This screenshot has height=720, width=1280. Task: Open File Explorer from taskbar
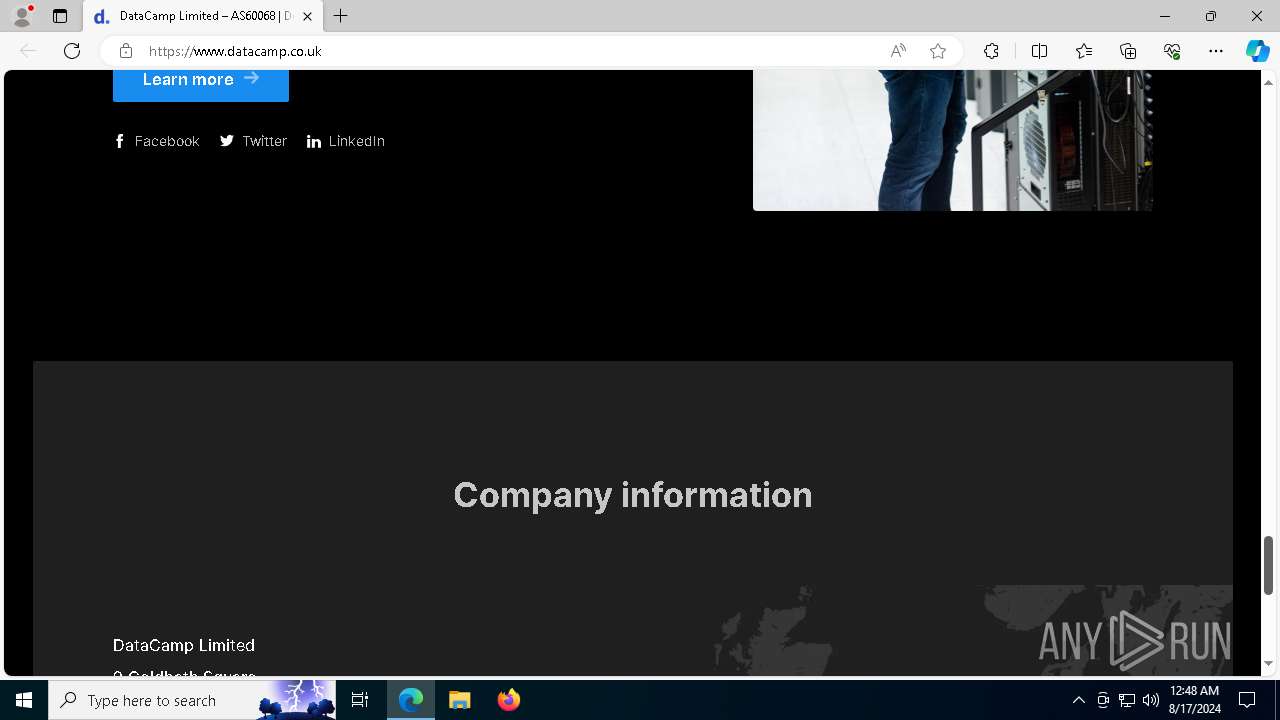point(460,700)
